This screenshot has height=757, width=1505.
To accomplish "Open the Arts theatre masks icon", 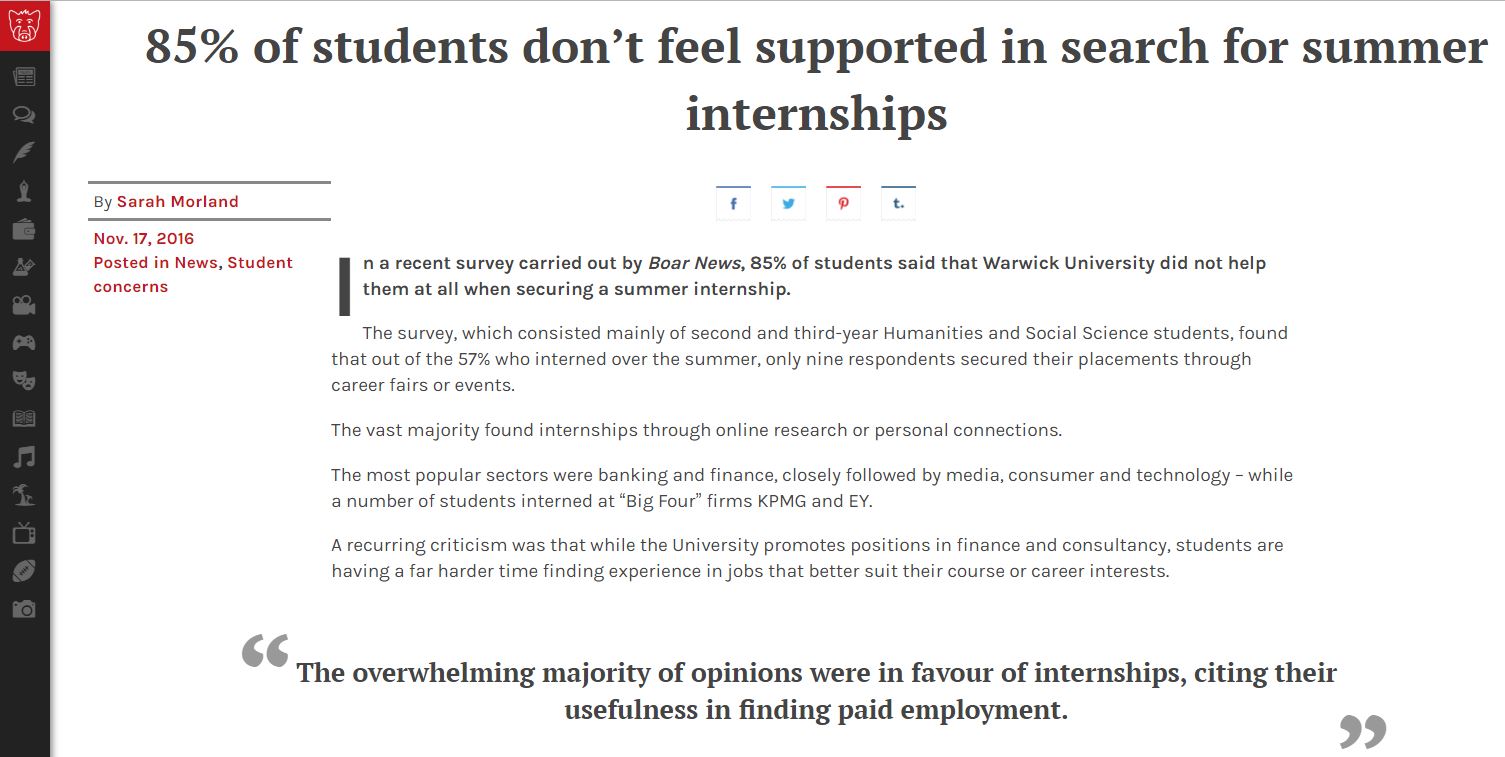I will click(24, 380).
